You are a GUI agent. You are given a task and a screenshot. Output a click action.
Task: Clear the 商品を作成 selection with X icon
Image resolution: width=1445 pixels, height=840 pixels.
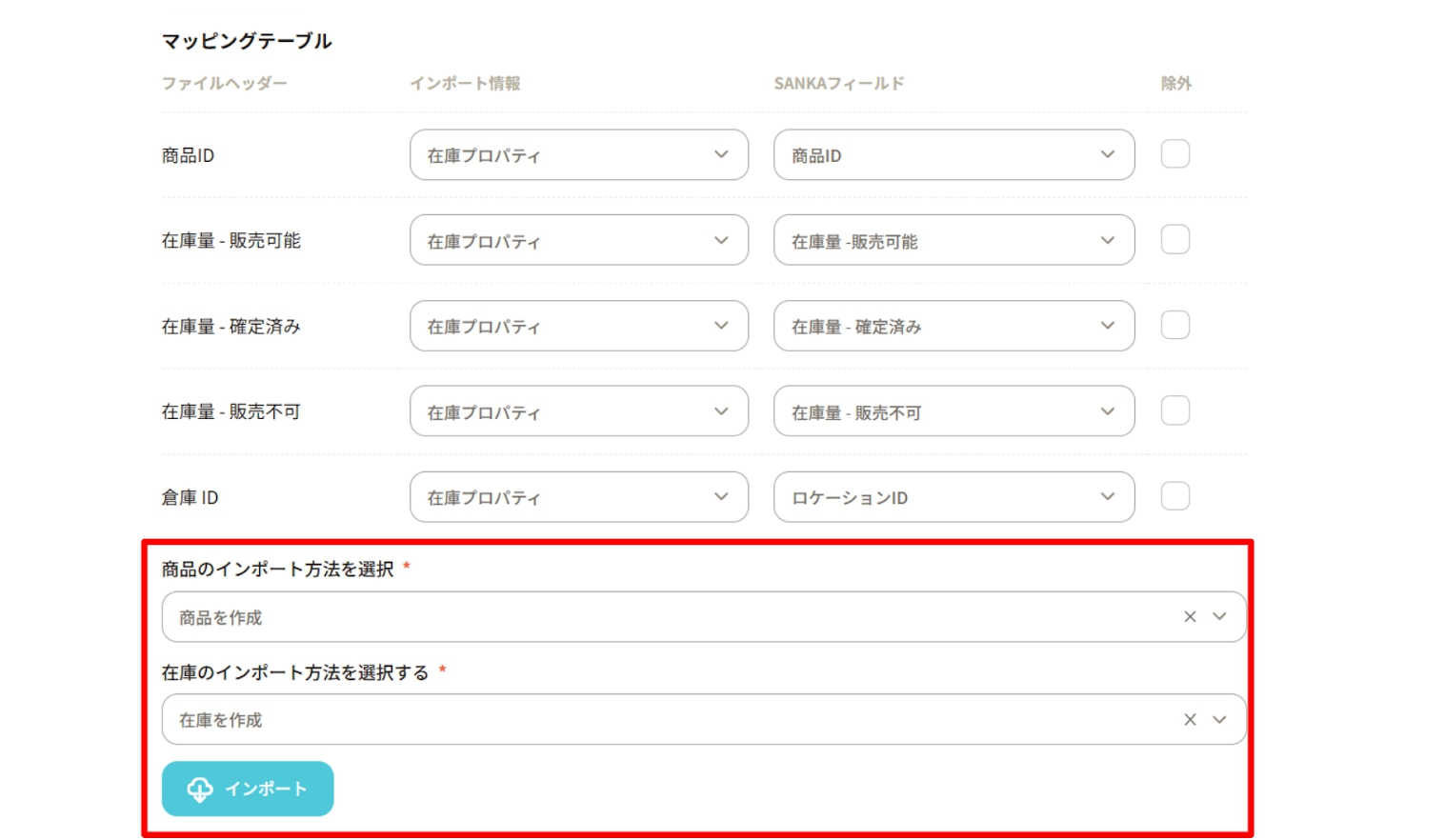1190,617
